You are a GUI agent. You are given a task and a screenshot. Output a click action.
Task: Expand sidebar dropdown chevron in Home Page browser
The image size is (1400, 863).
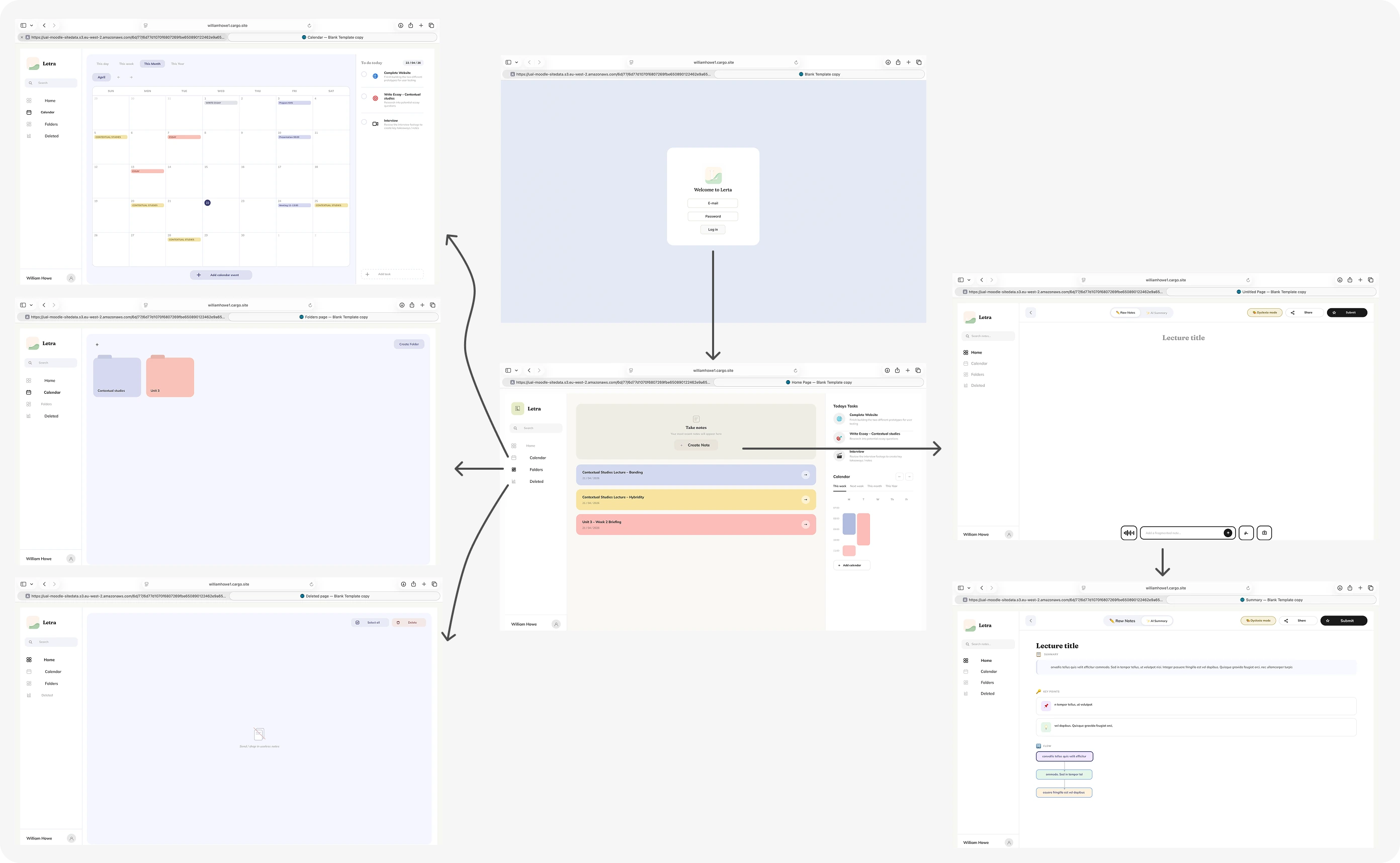pos(516,371)
